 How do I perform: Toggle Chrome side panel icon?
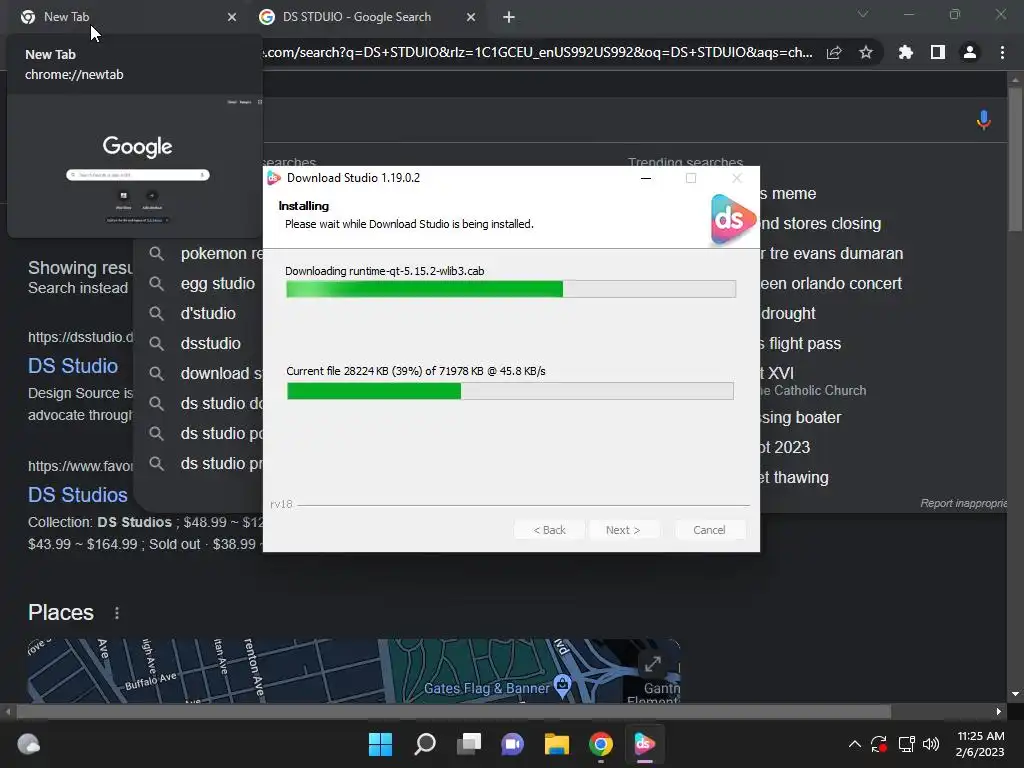click(938, 52)
